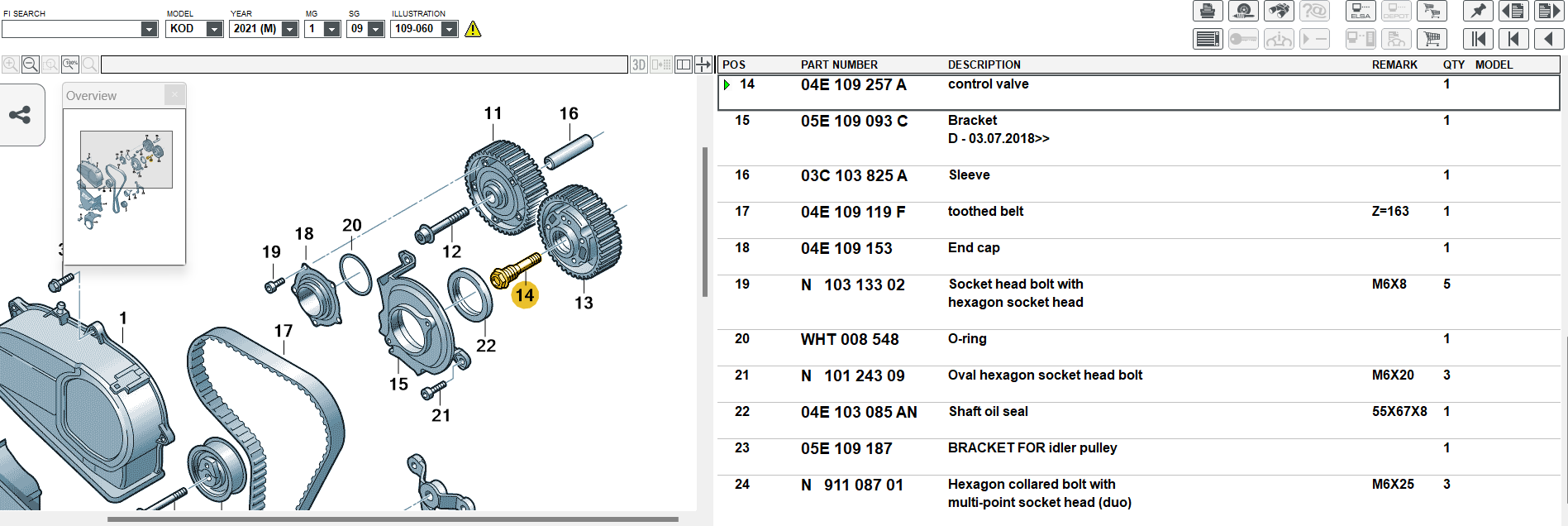Open the FI Search dropdown
Screen dimensions: 1568x526
tap(149, 29)
